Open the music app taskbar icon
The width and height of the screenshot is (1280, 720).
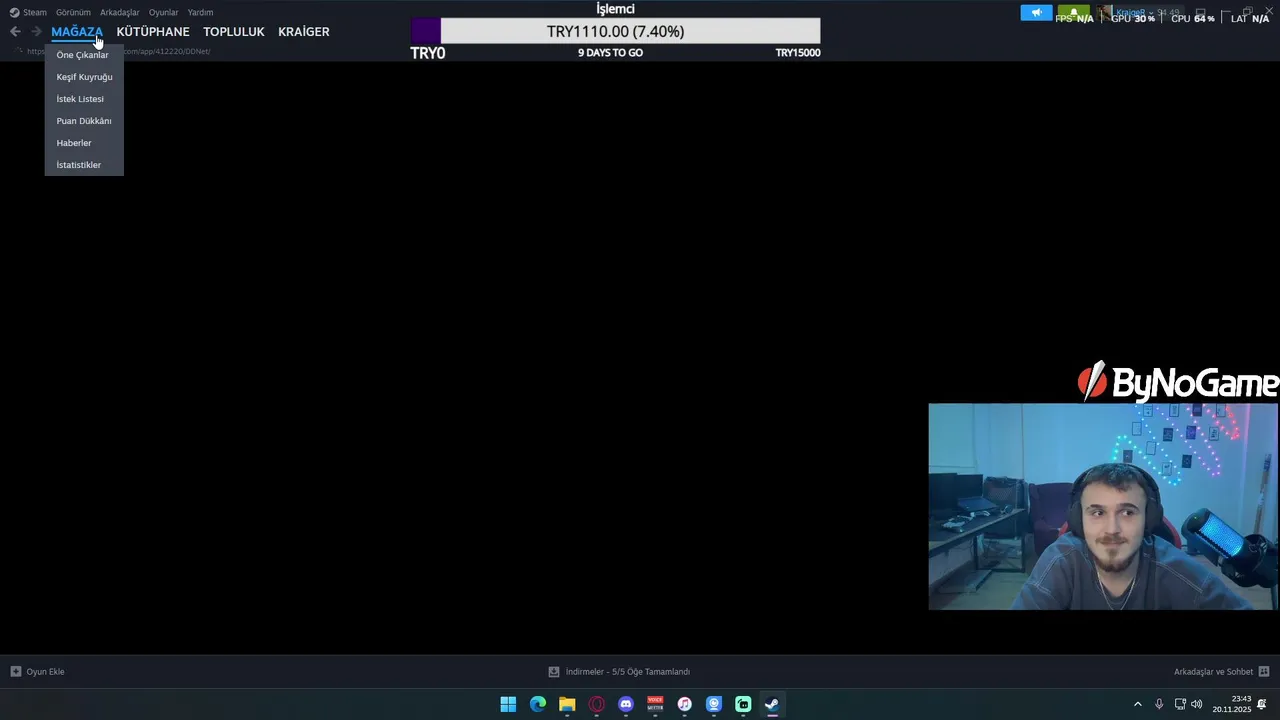pyautogui.click(x=684, y=704)
